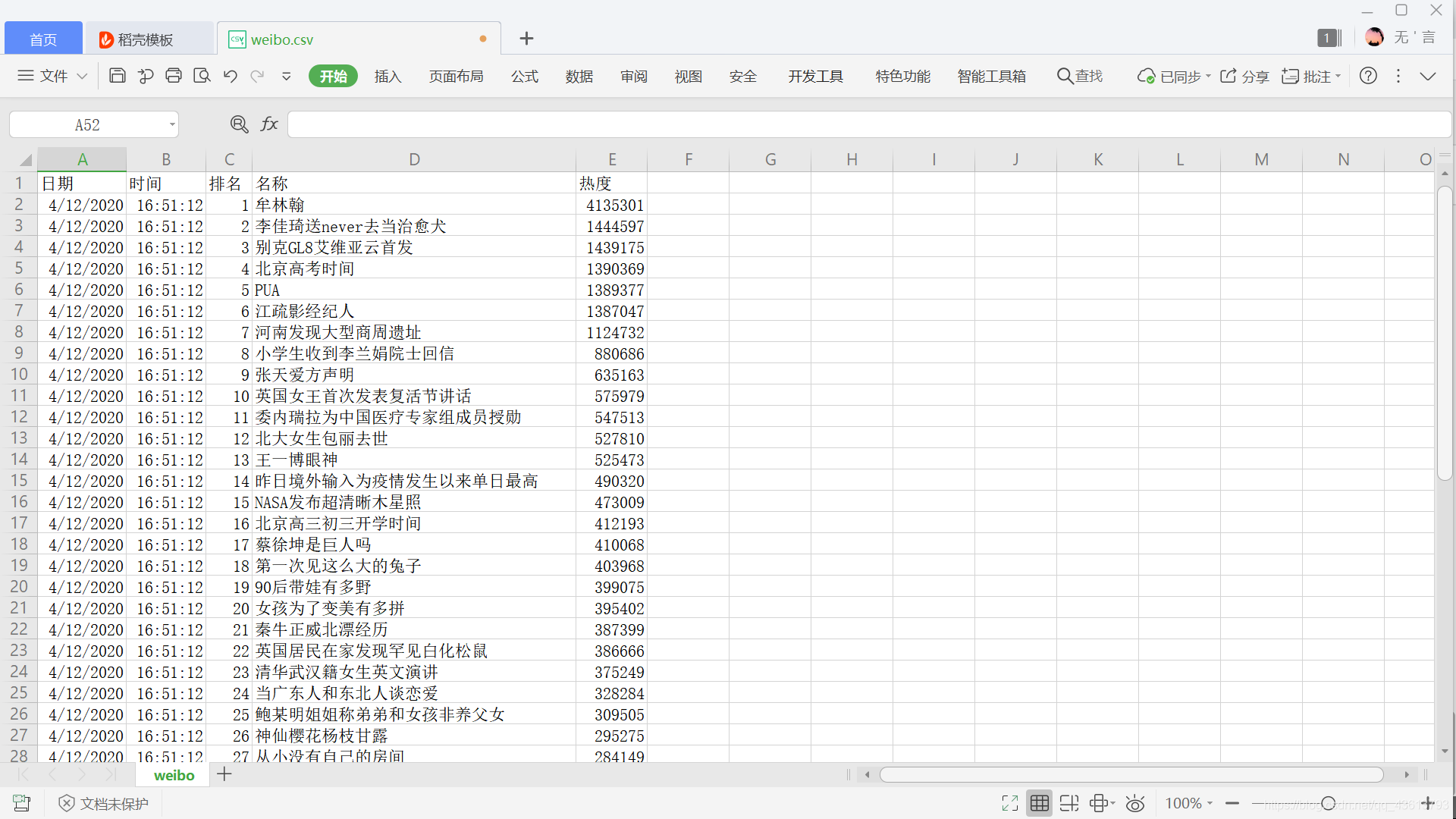1456x819 pixels.
Task: Click the Name Box showing A52
Action: pyautogui.click(x=87, y=124)
